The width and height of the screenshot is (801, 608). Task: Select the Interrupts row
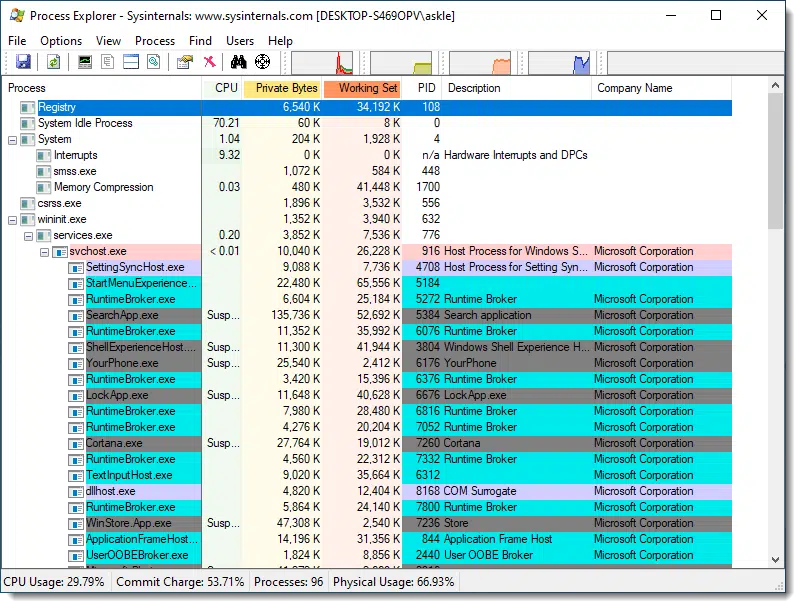coord(367,155)
